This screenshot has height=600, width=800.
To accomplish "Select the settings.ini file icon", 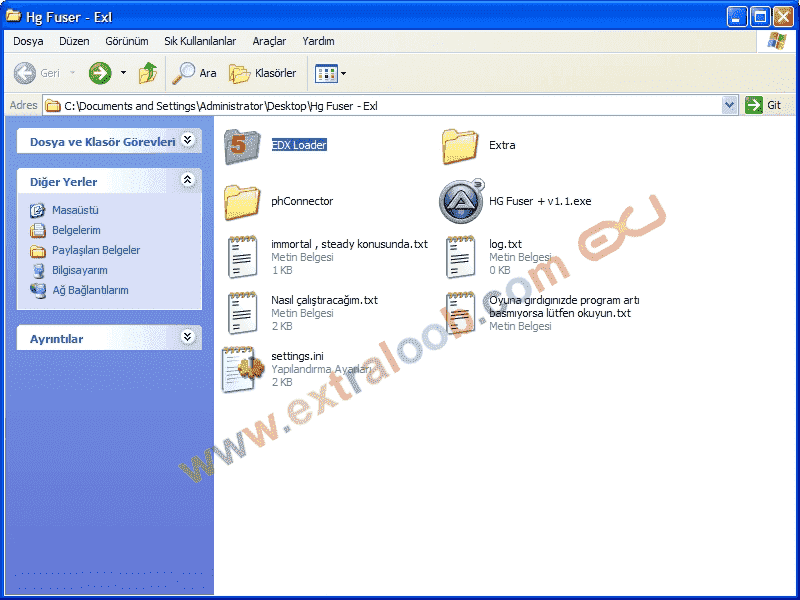I will pos(242,369).
